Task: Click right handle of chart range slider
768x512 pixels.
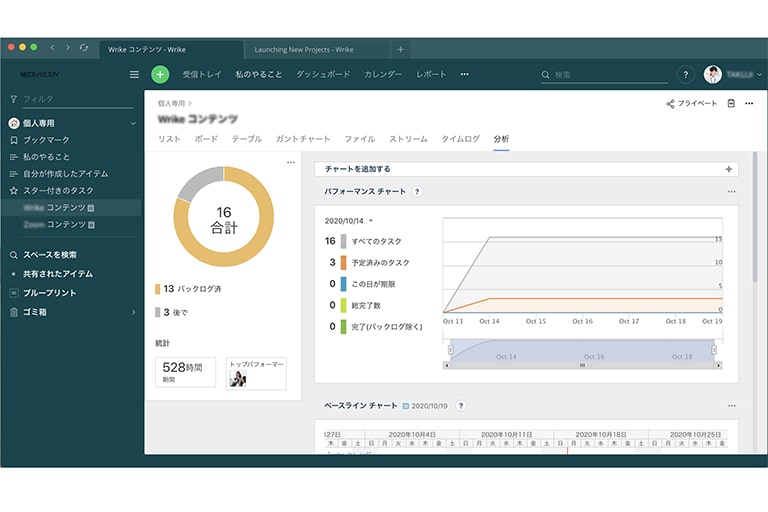Action: point(714,350)
